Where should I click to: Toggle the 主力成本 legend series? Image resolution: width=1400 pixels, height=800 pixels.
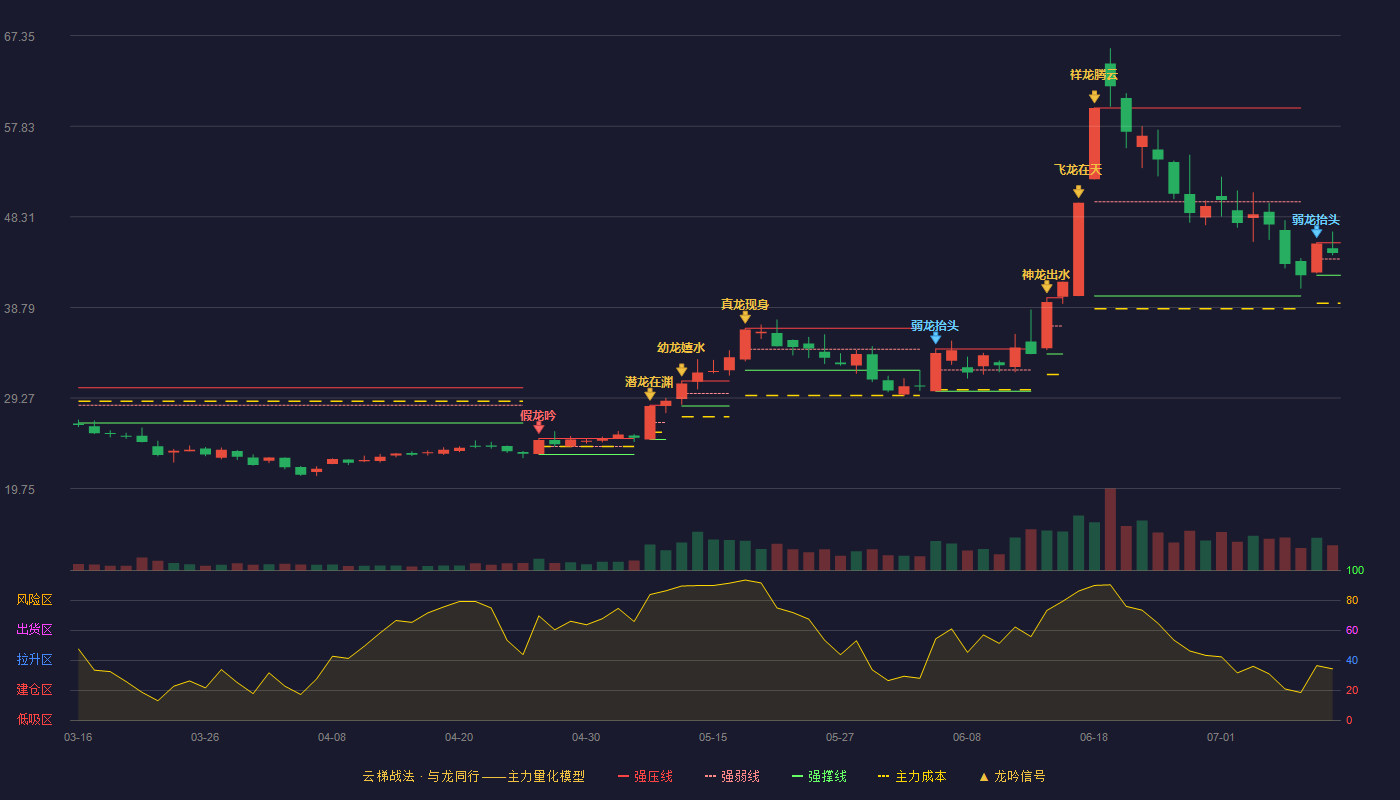coord(911,776)
